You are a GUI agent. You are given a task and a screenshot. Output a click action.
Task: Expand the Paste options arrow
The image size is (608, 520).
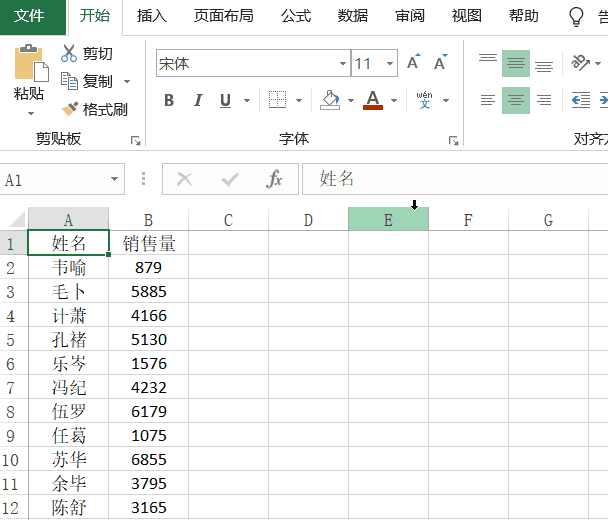point(31,113)
